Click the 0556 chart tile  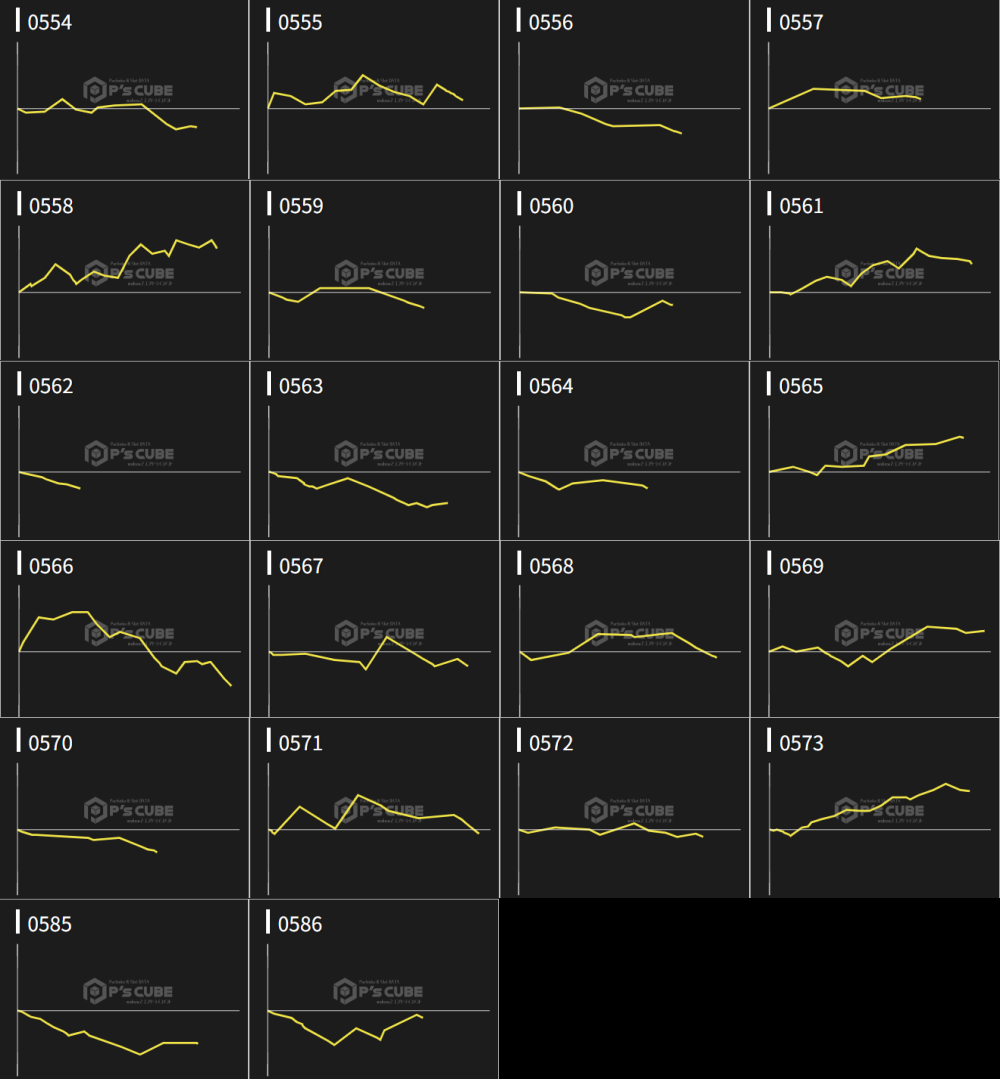624,90
